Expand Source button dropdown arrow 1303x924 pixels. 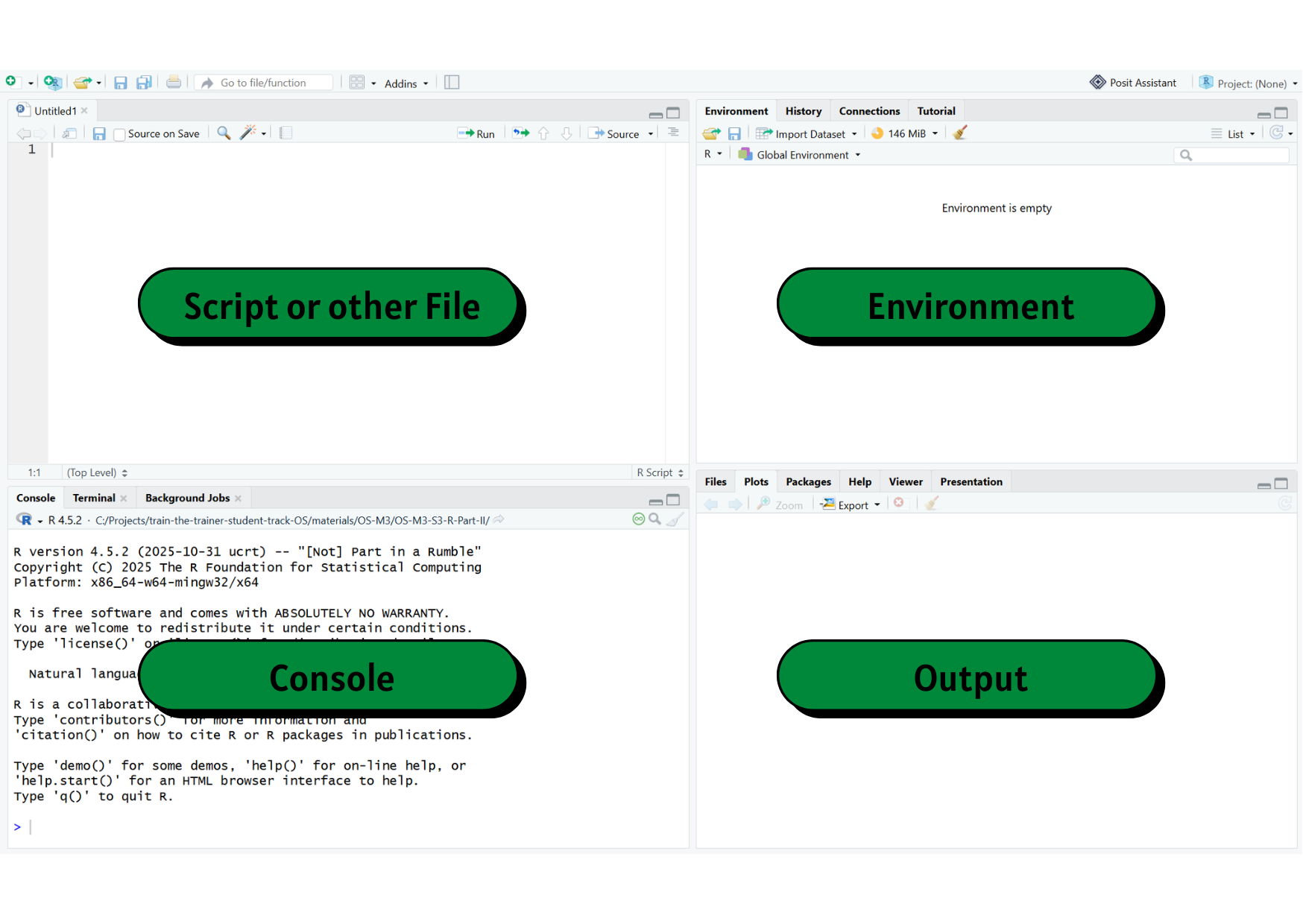651,134
